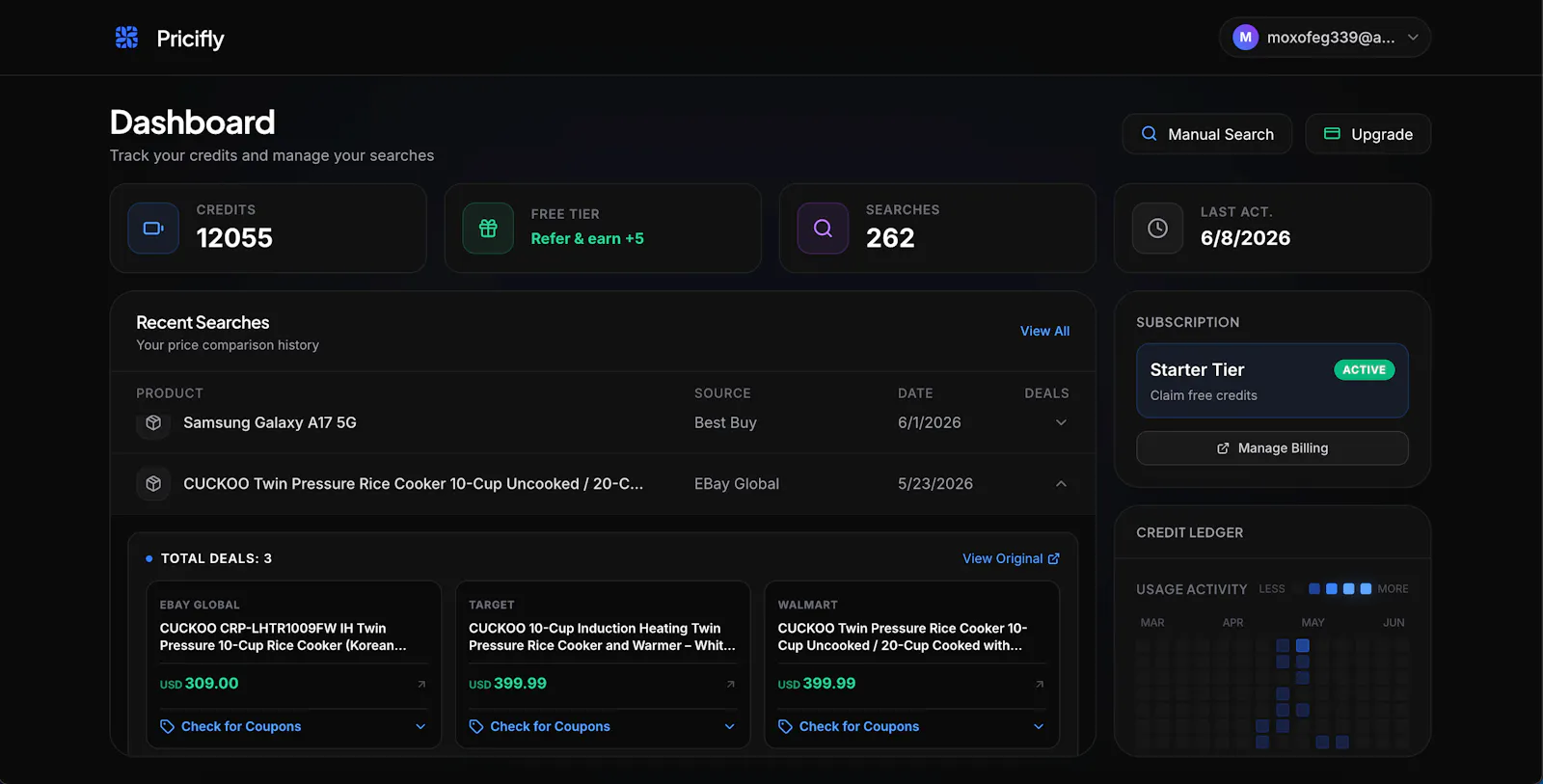The width and height of the screenshot is (1543, 784).
Task: Click the Claim free credits text
Action: 1204,395
